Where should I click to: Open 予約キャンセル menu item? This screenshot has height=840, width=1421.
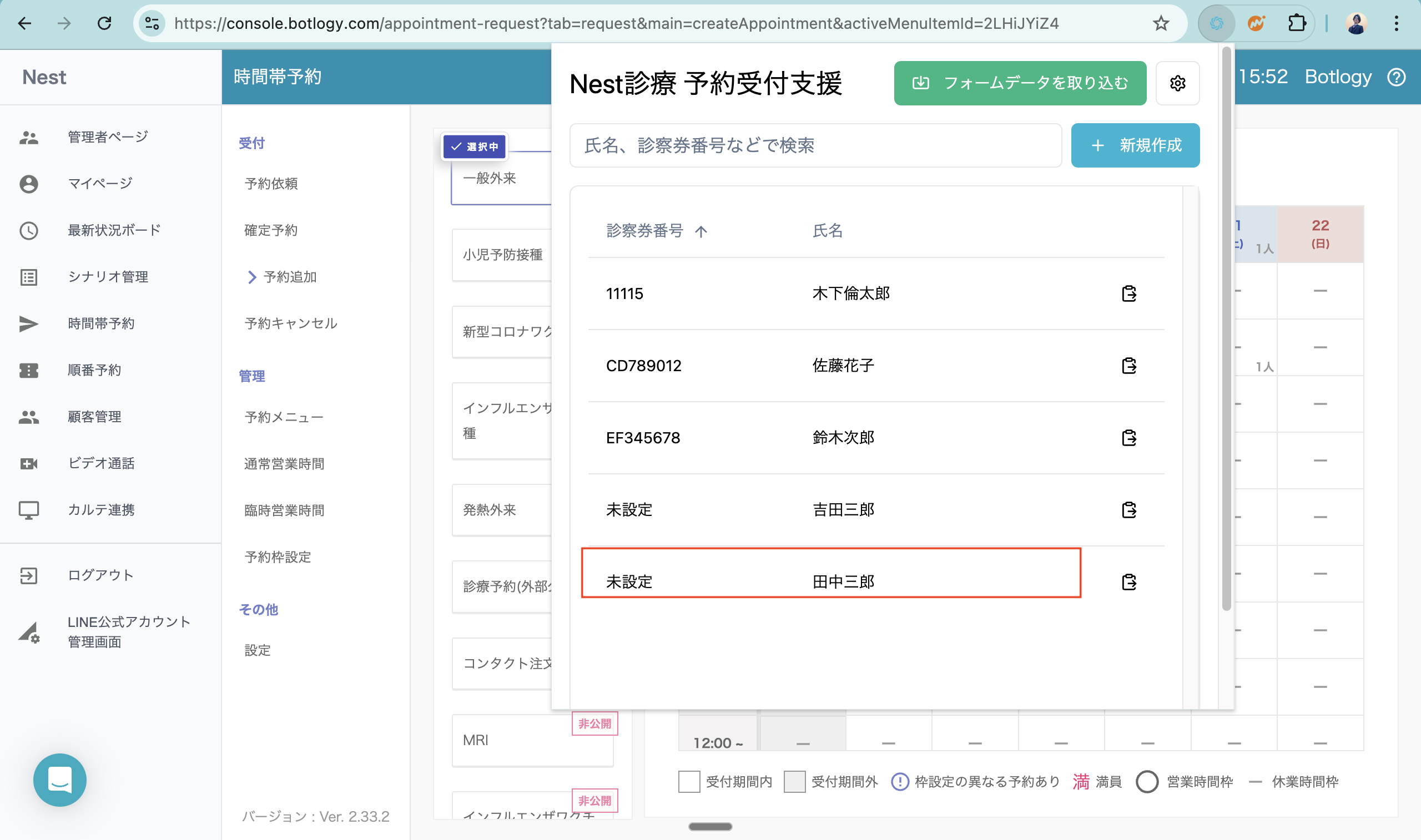pos(290,323)
